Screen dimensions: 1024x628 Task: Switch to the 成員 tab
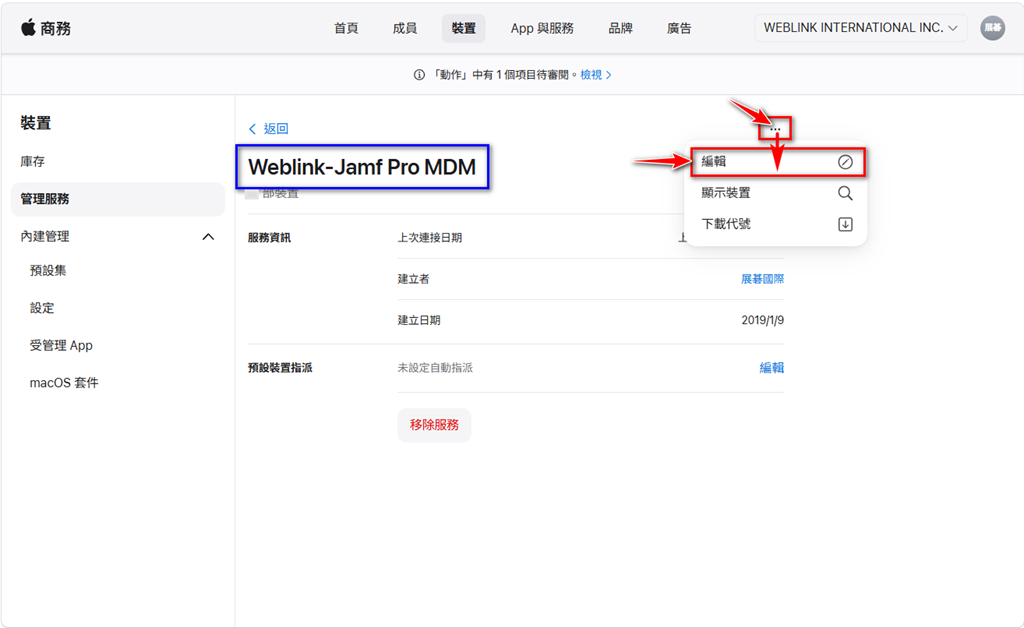[x=405, y=28]
